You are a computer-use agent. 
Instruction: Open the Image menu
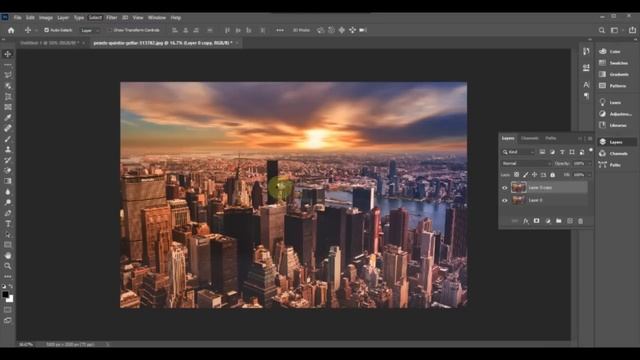coord(46,18)
